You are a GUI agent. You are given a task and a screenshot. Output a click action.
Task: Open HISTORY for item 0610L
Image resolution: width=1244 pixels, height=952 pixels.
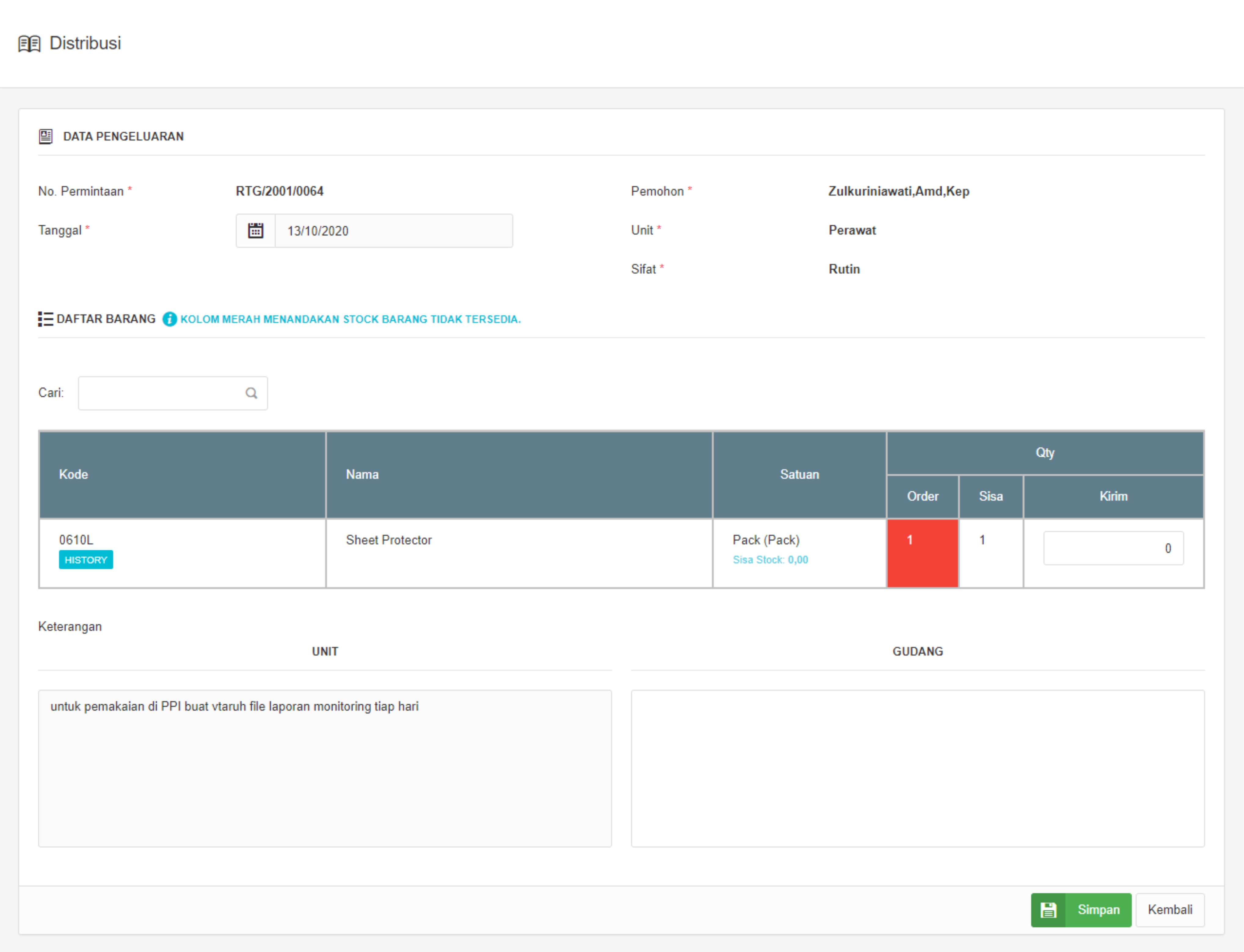(85, 560)
